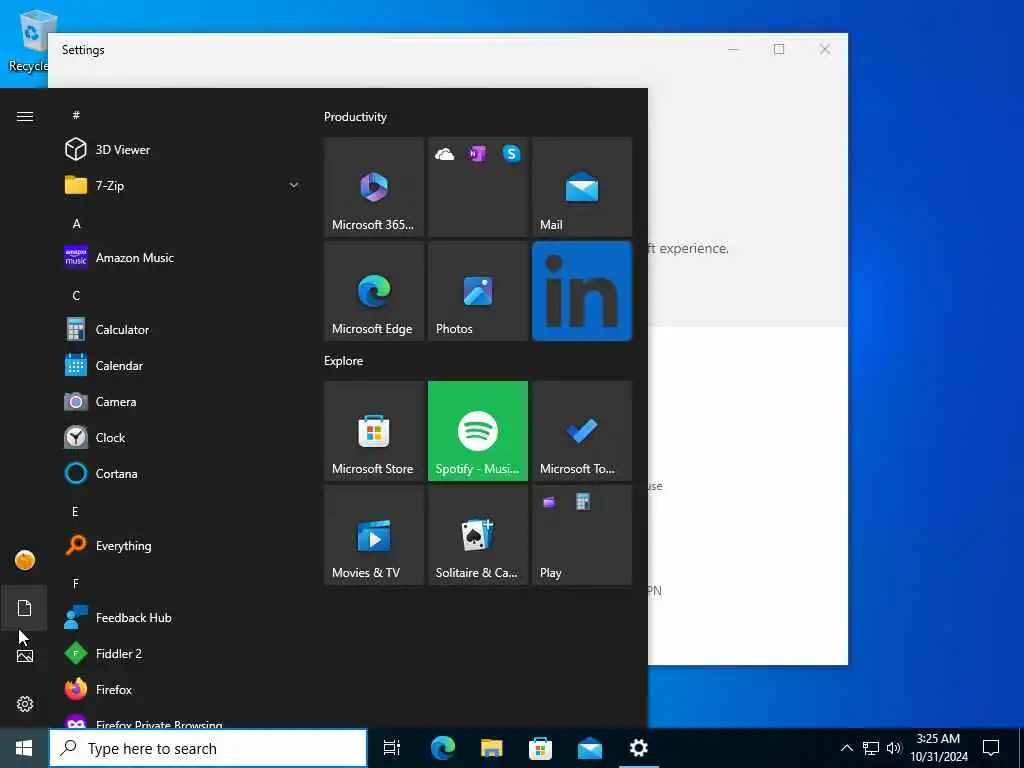1024x768 pixels.
Task: Jump to letter index via # header
Action: click(76, 115)
